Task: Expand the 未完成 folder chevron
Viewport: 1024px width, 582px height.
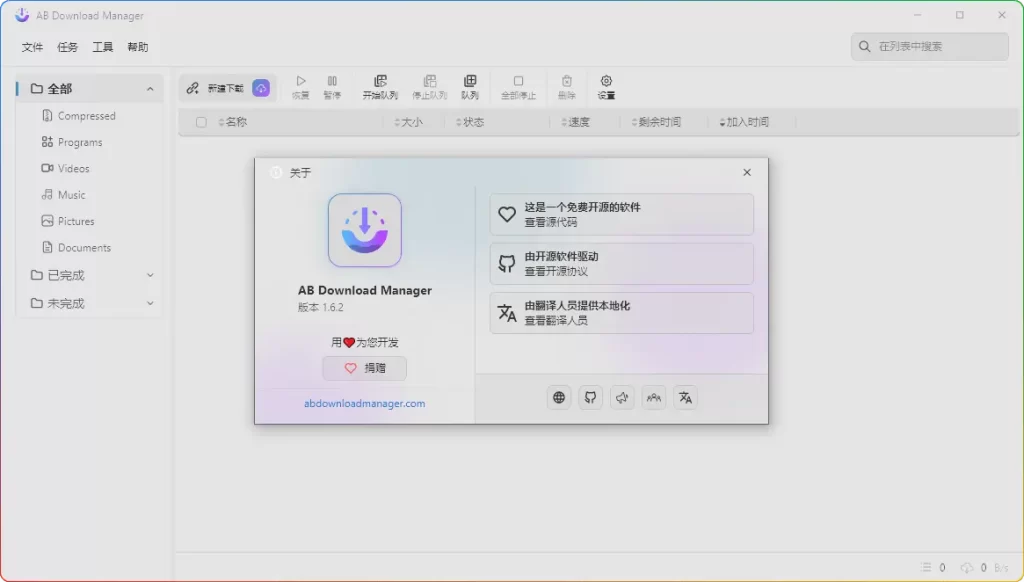Action: (x=150, y=304)
